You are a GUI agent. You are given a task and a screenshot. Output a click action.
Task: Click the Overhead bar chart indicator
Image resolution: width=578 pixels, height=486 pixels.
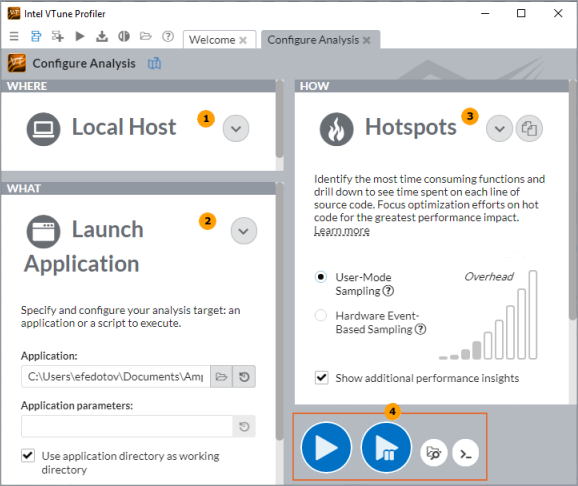coord(488,315)
